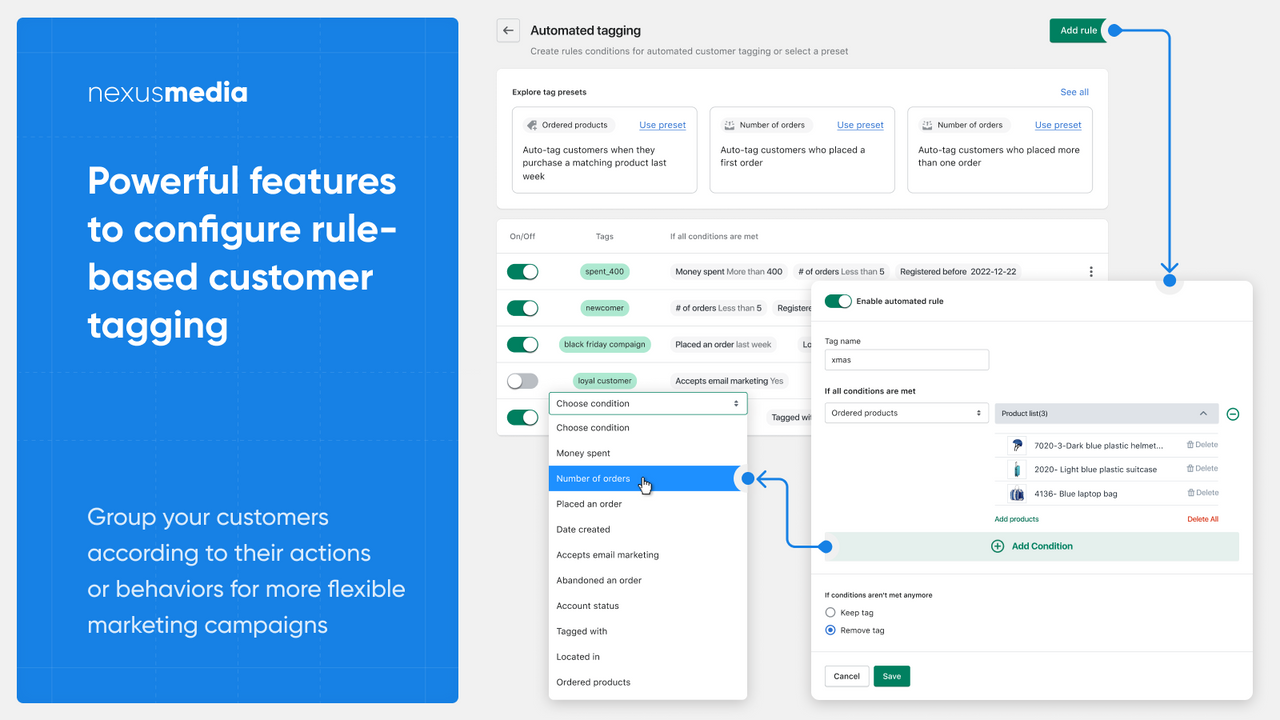Click the Dark blue plastic helmet thumbnail
Screen dimensions: 1280x720
click(x=1016, y=444)
